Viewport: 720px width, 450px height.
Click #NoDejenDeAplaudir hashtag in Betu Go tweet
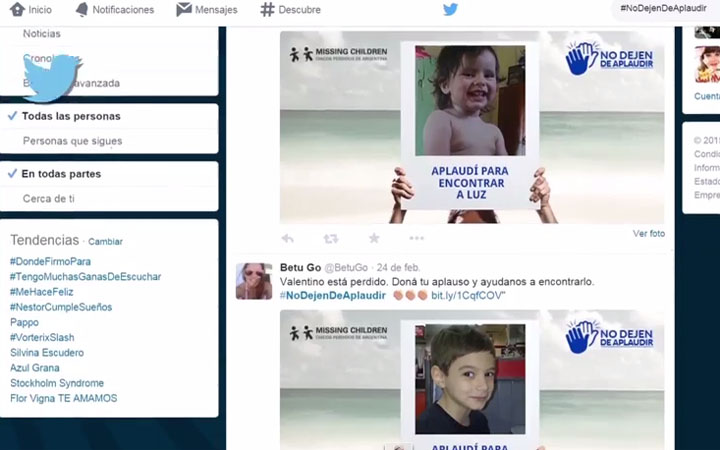tap(333, 296)
